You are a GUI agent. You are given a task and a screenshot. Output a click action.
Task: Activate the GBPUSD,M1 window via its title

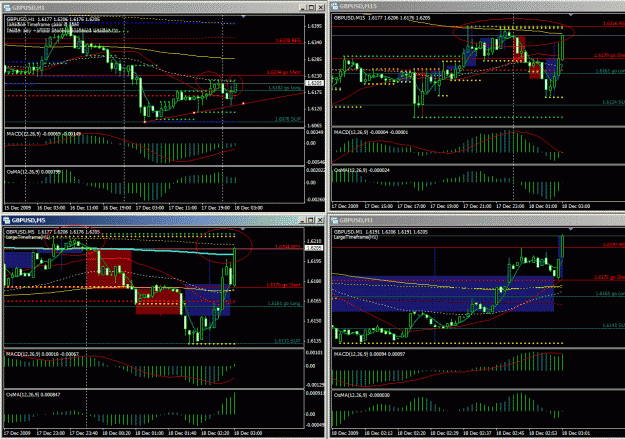[x=356, y=220]
